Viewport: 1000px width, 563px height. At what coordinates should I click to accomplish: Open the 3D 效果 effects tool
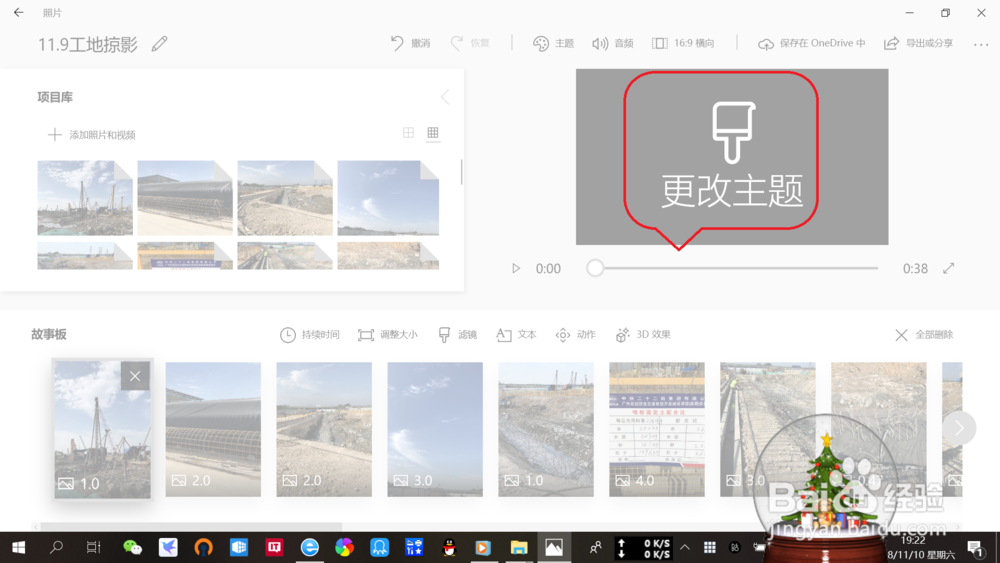[x=643, y=335]
